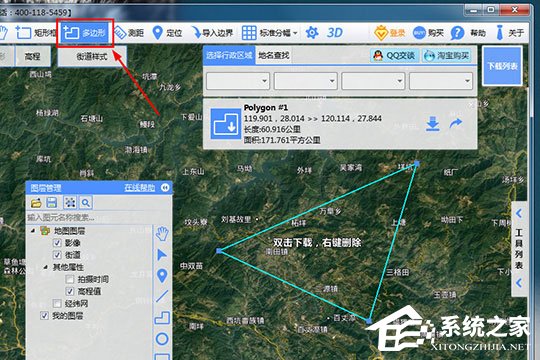Collapse the 图层管理 panel with double arrow
Image resolution: width=540 pixels, height=360 pixels.
165,187
